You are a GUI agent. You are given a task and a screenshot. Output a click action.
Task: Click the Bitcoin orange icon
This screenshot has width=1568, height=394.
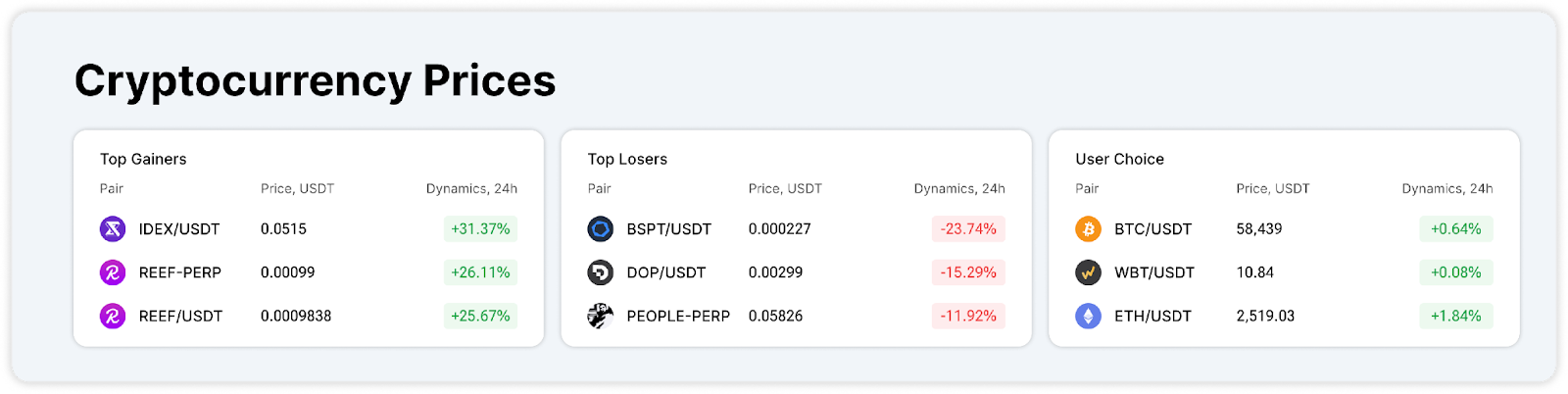click(1088, 229)
